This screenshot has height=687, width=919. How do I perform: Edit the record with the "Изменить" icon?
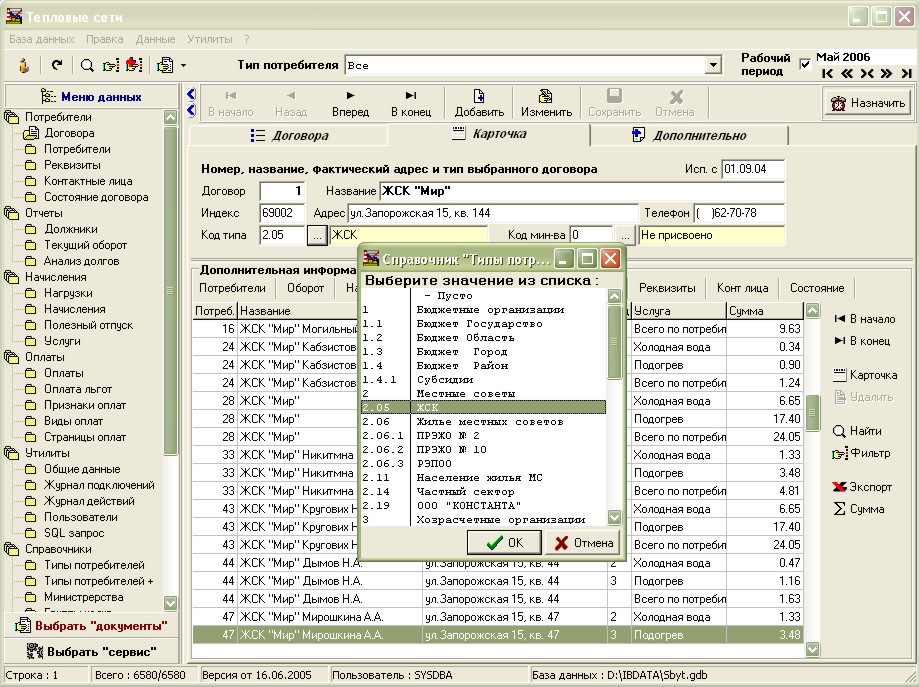(x=546, y=103)
